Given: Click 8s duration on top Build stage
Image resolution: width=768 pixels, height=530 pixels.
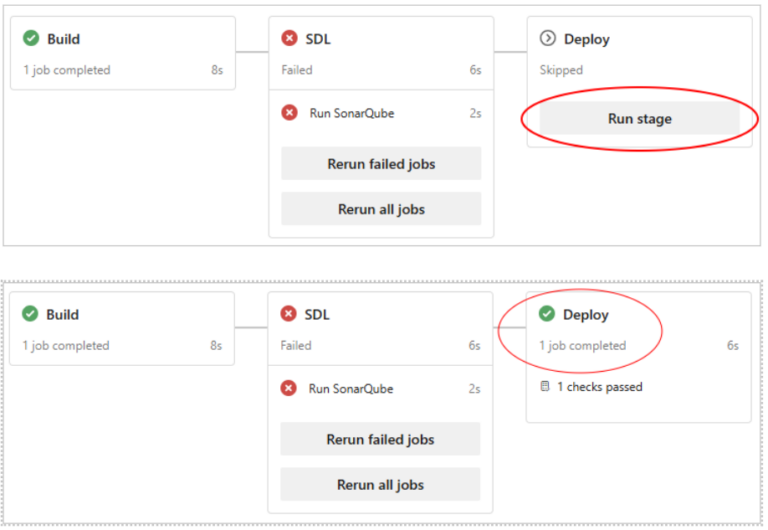Looking at the screenshot, I should 217,70.
